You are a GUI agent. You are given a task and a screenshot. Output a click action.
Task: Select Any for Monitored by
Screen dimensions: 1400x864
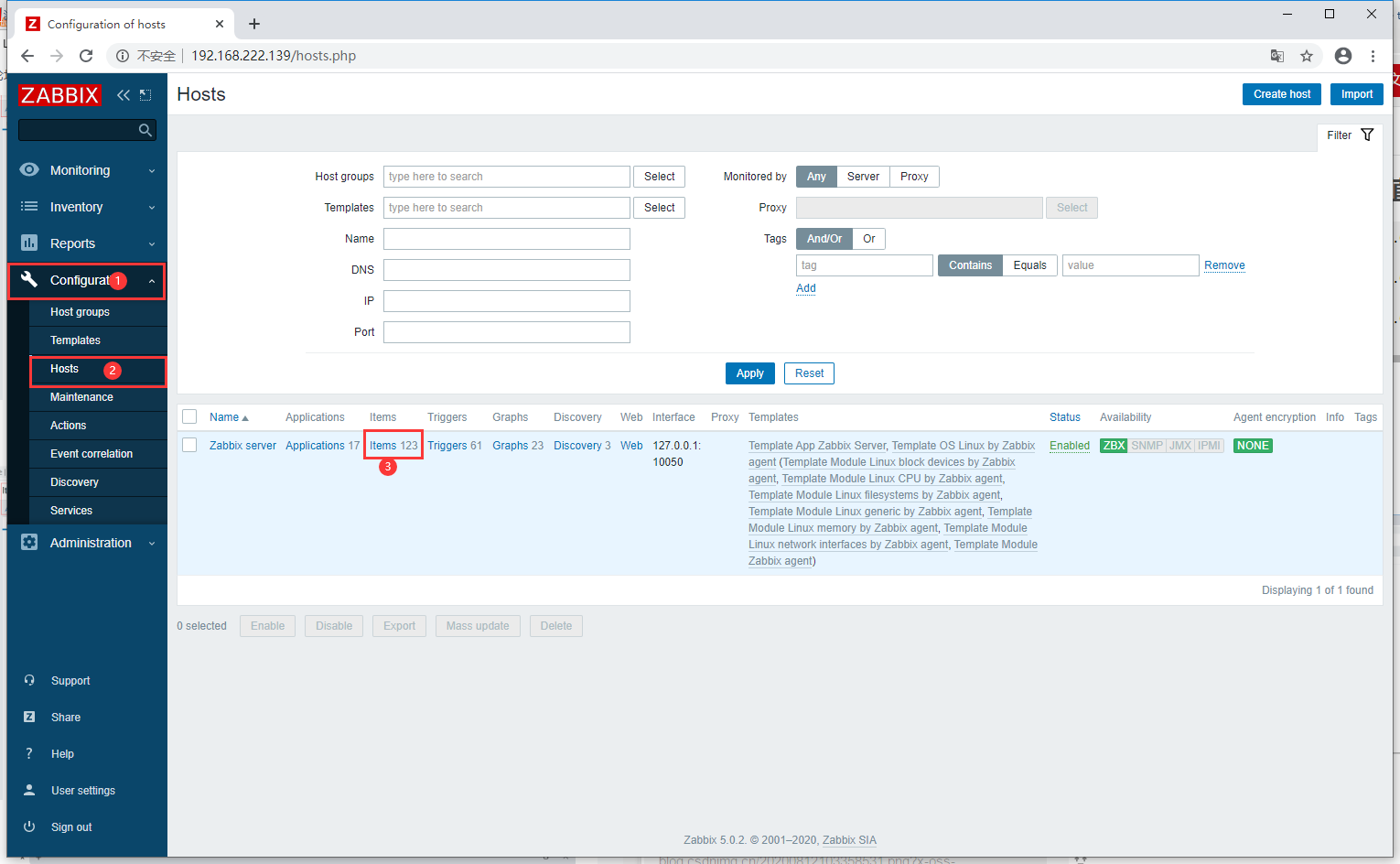point(816,177)
